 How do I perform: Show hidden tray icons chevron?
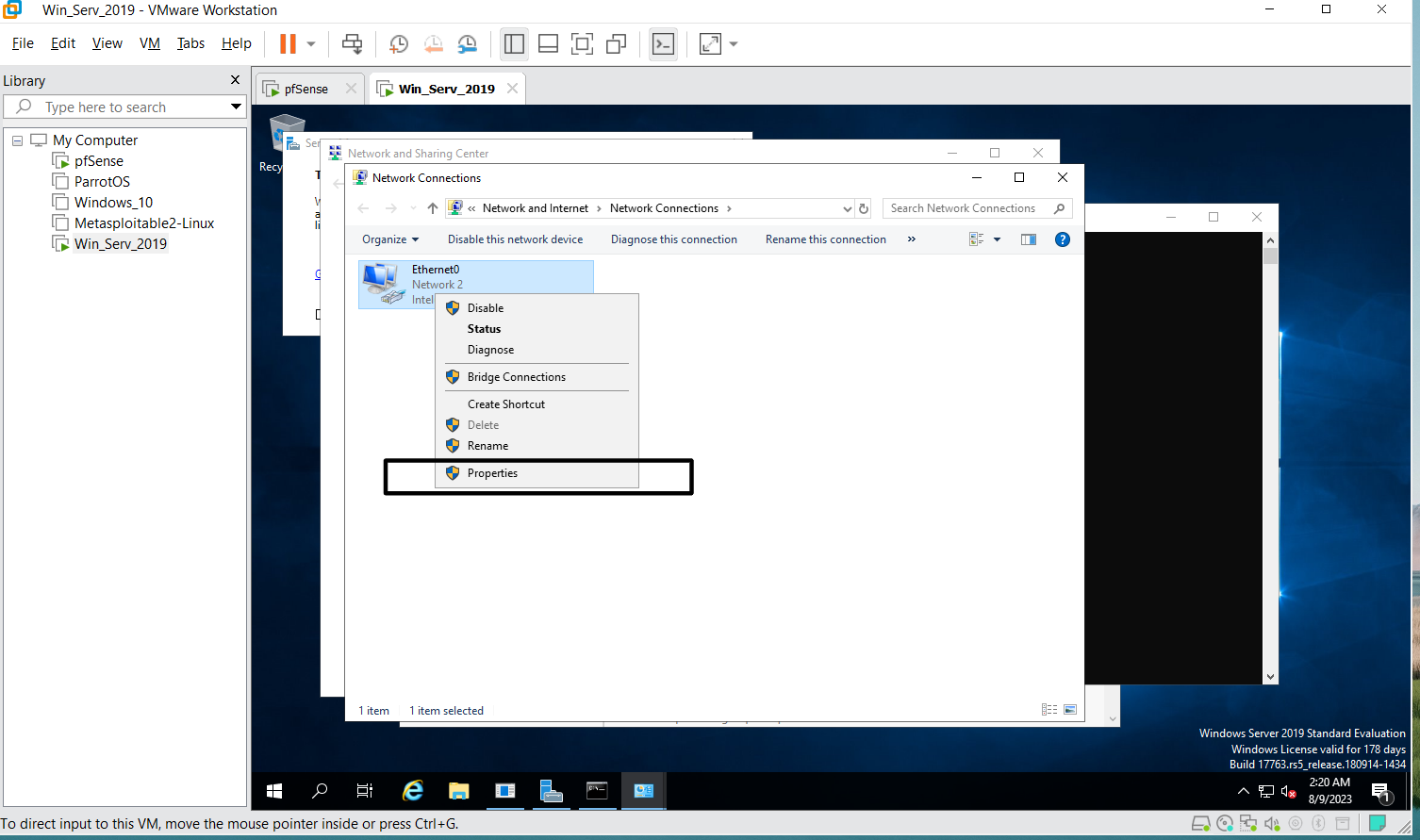[1243, 792]
